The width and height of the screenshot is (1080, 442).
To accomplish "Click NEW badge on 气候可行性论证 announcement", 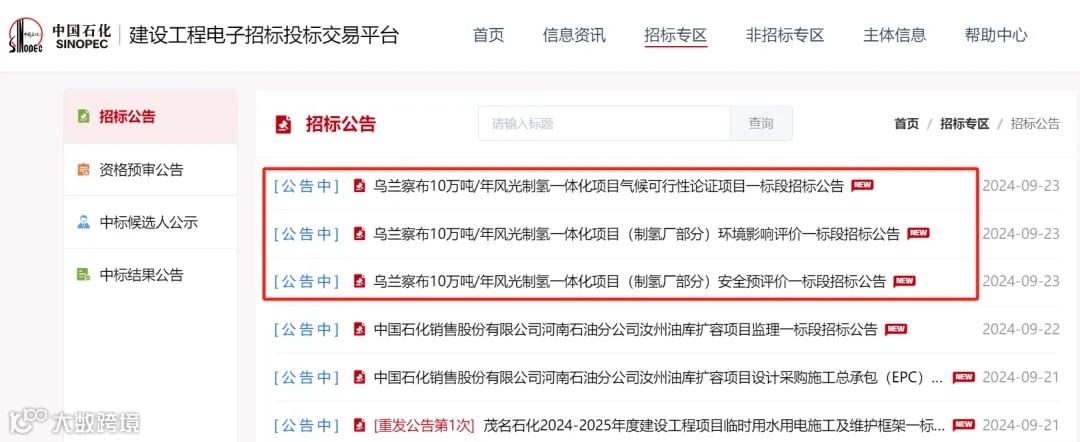I will click(862, 185).
